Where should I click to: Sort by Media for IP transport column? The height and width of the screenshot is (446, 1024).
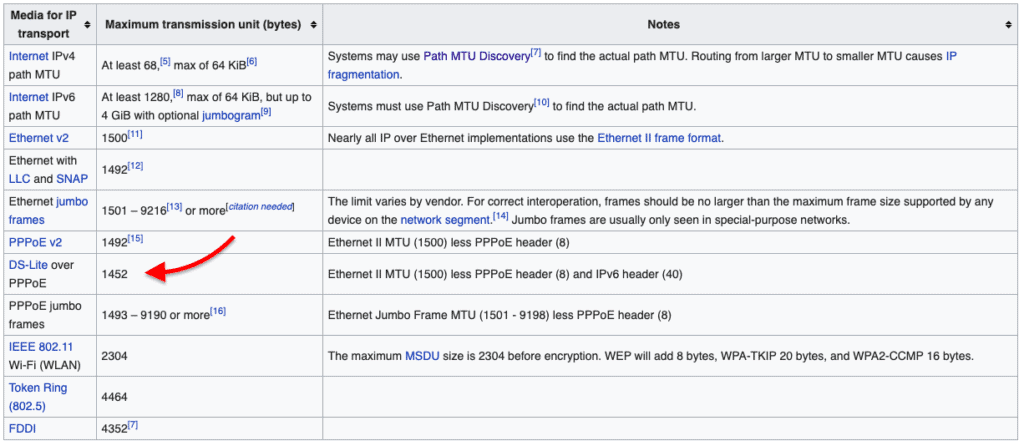tap(86, 24)
